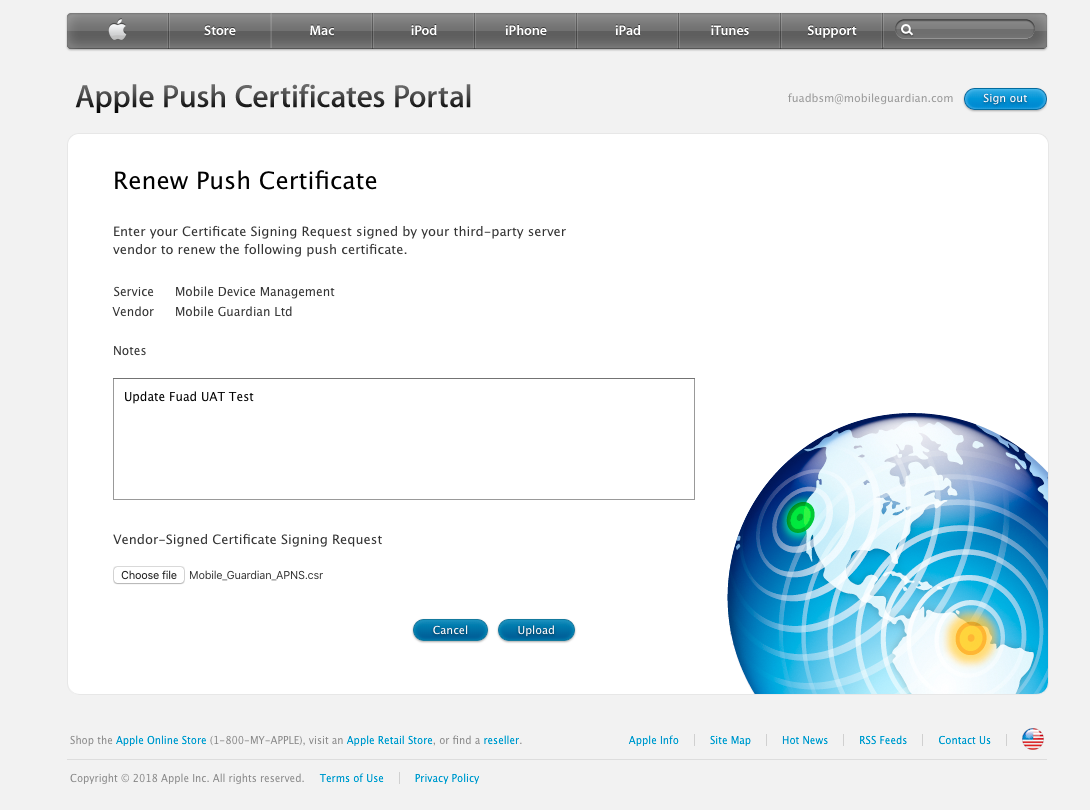Open the Store menu
Viewport: 1090px width, 810px height.
pos(220,31)
